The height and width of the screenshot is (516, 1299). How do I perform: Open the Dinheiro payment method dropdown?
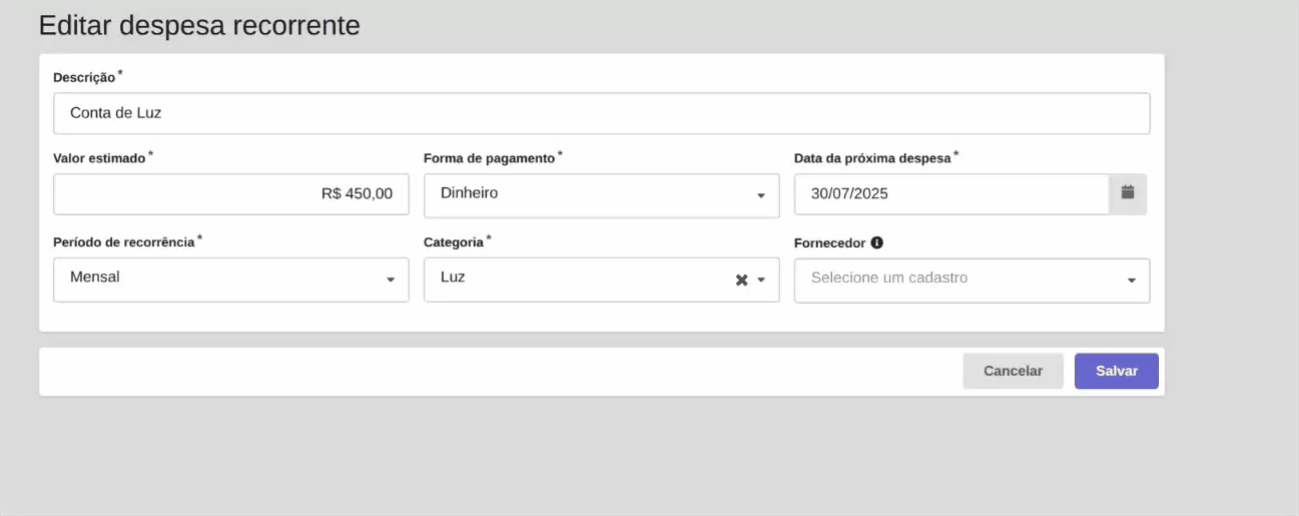coord(590,194)
